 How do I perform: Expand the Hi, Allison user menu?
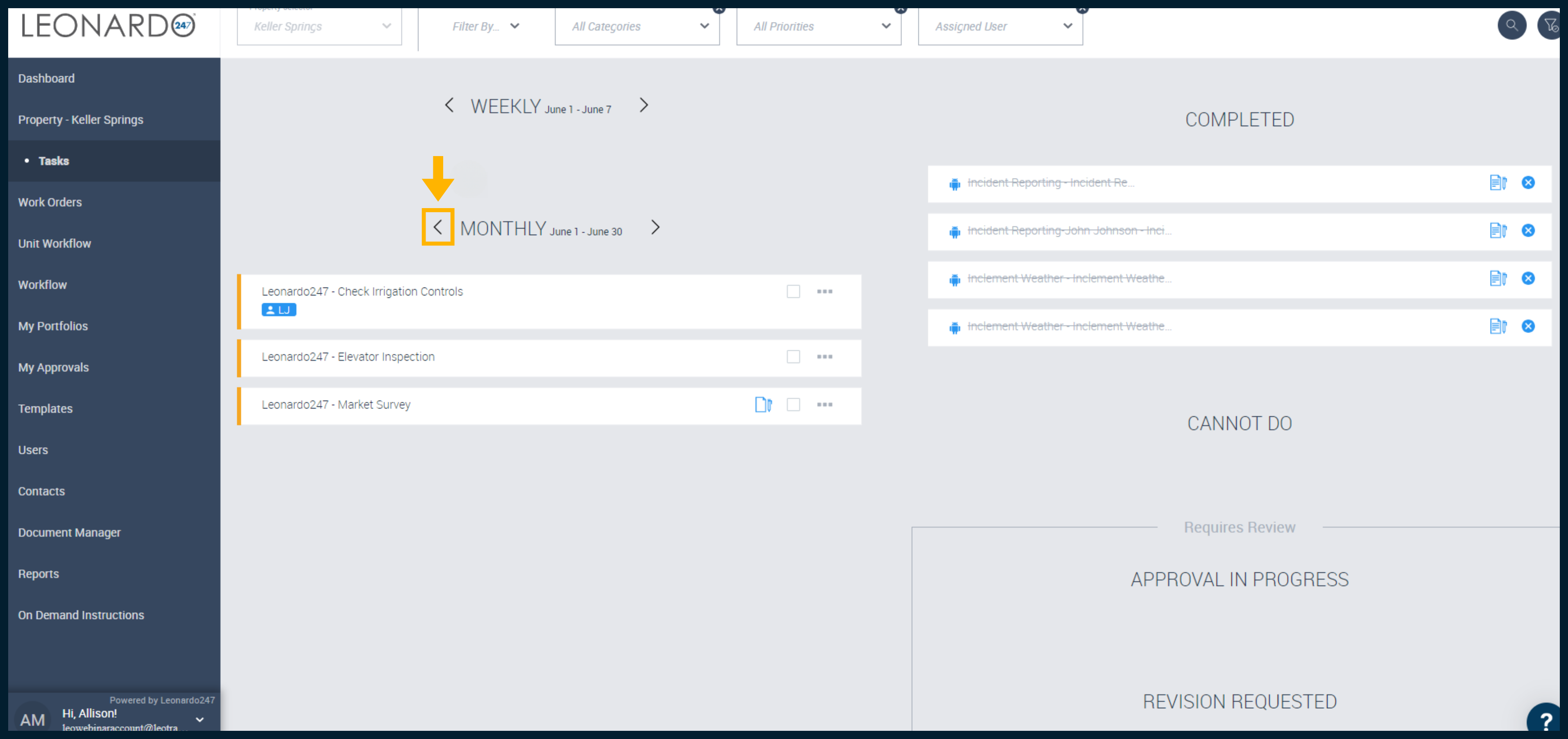[x=199, y=719]
